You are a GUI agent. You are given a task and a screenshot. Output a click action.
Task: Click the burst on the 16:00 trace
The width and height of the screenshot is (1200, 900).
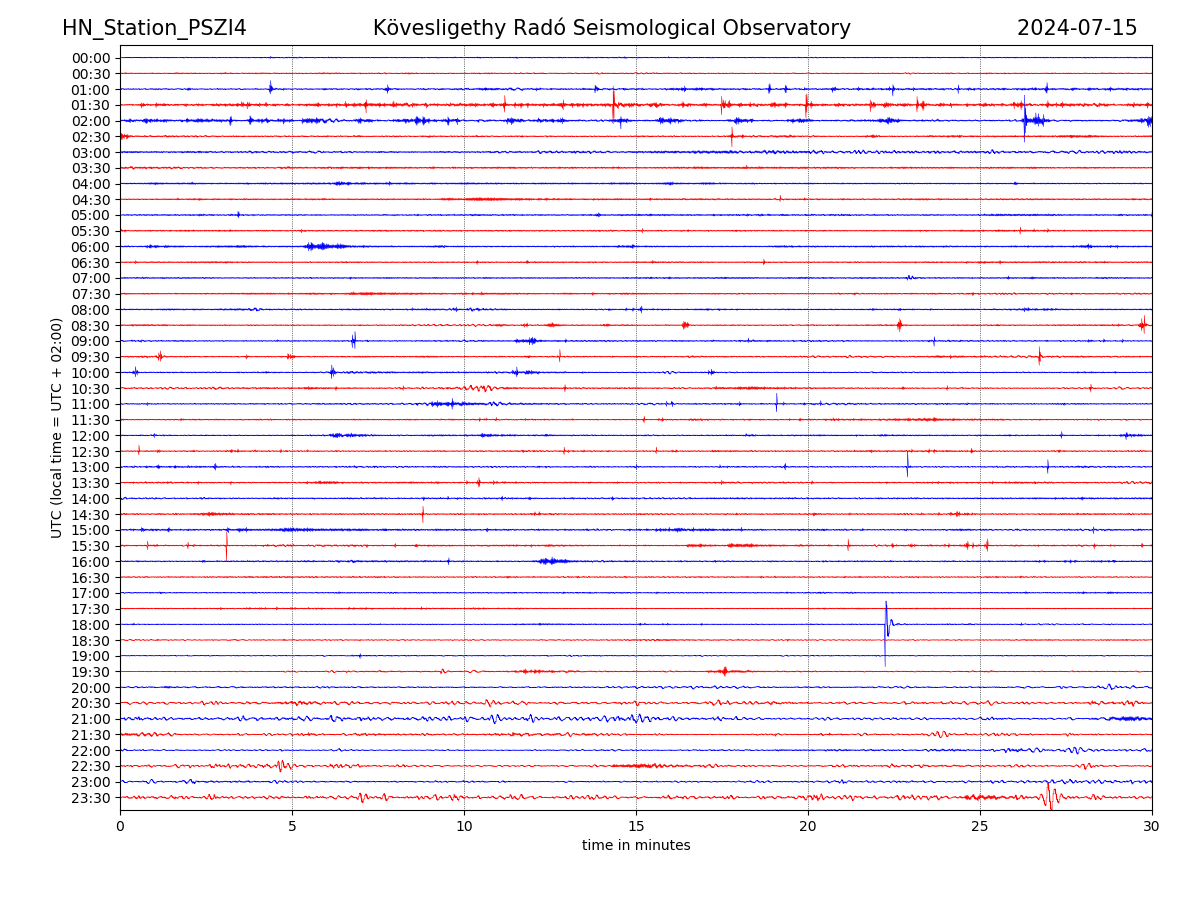[552, 561]
